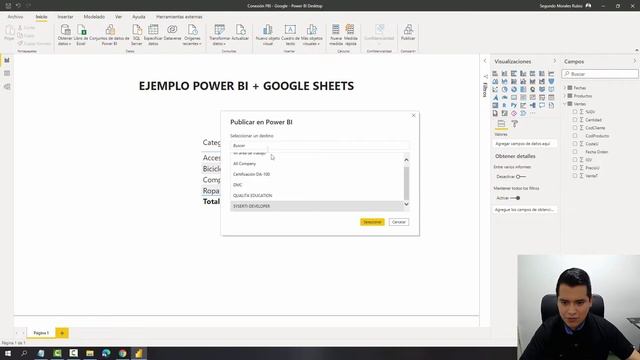The image size is (640, 360).
Task: Expand the Filtros pane
Action: [x=485, y=61]
